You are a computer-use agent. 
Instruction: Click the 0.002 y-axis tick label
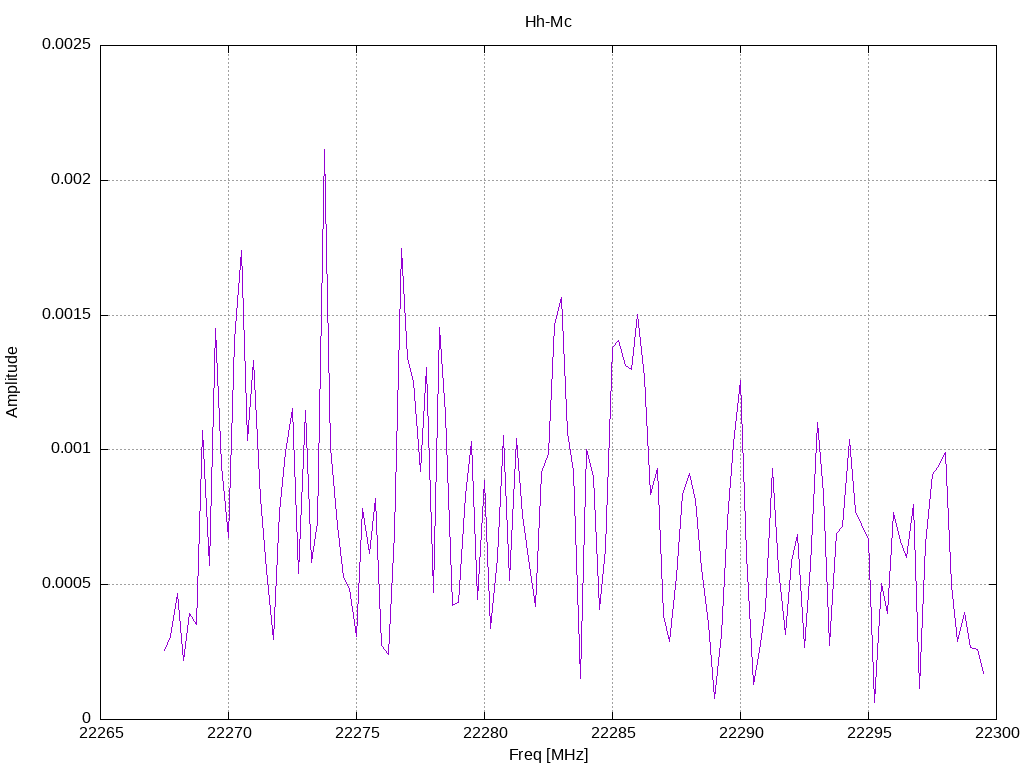click(x=71, y=180)
